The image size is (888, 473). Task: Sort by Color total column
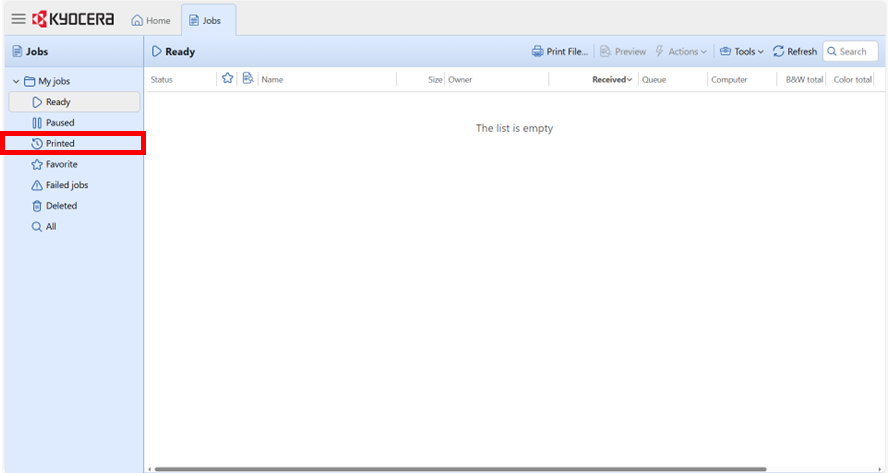852,80
